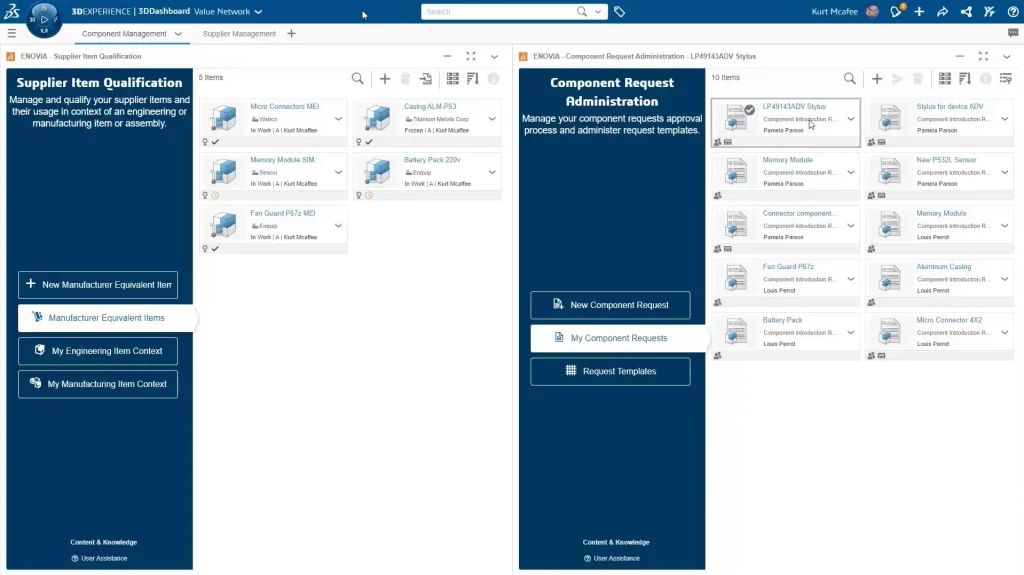Expand dropdown on Micro Connectors MEI card
The image size is (1024, 575).
click(x=338, y=119)
